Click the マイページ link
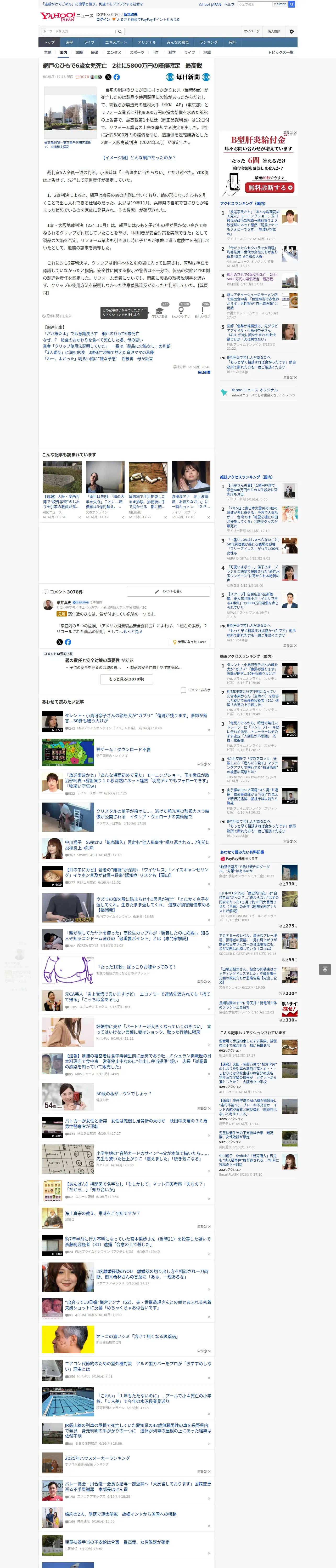 coord(251,32)
